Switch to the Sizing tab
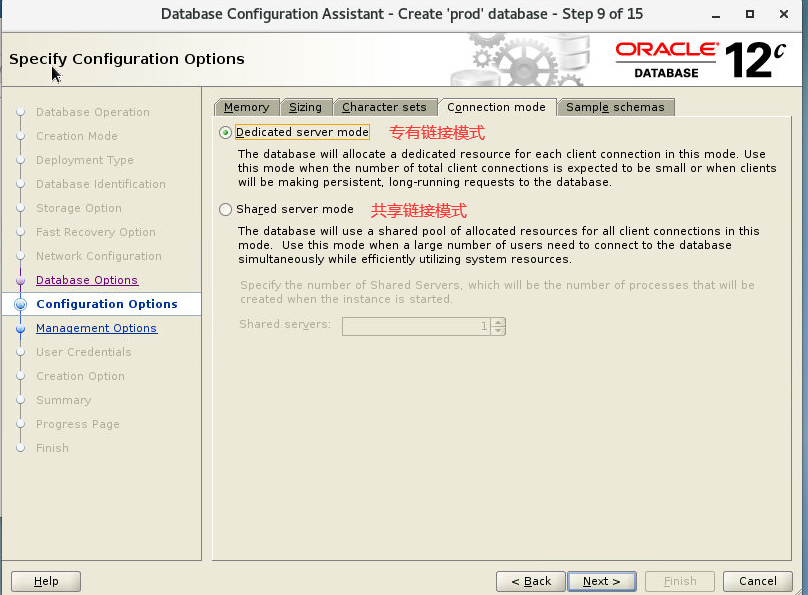Screen dimensions: 808x595 click(x=305, y=107)
